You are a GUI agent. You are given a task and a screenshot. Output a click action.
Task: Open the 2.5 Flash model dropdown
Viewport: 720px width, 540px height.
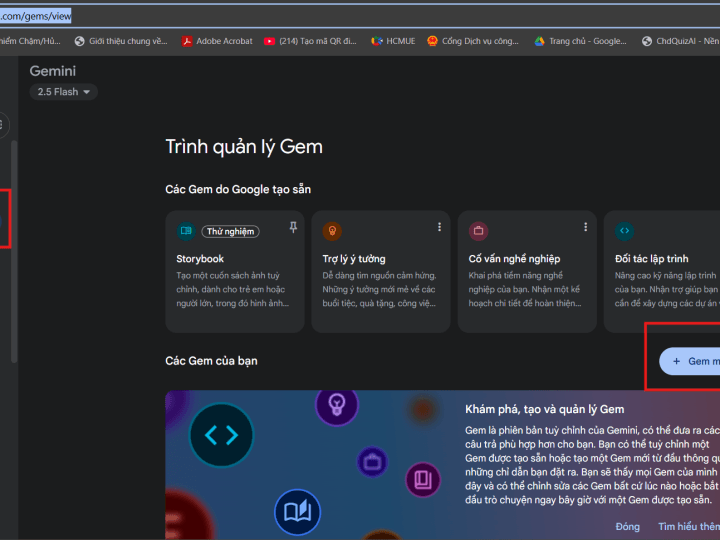point(63,92)
